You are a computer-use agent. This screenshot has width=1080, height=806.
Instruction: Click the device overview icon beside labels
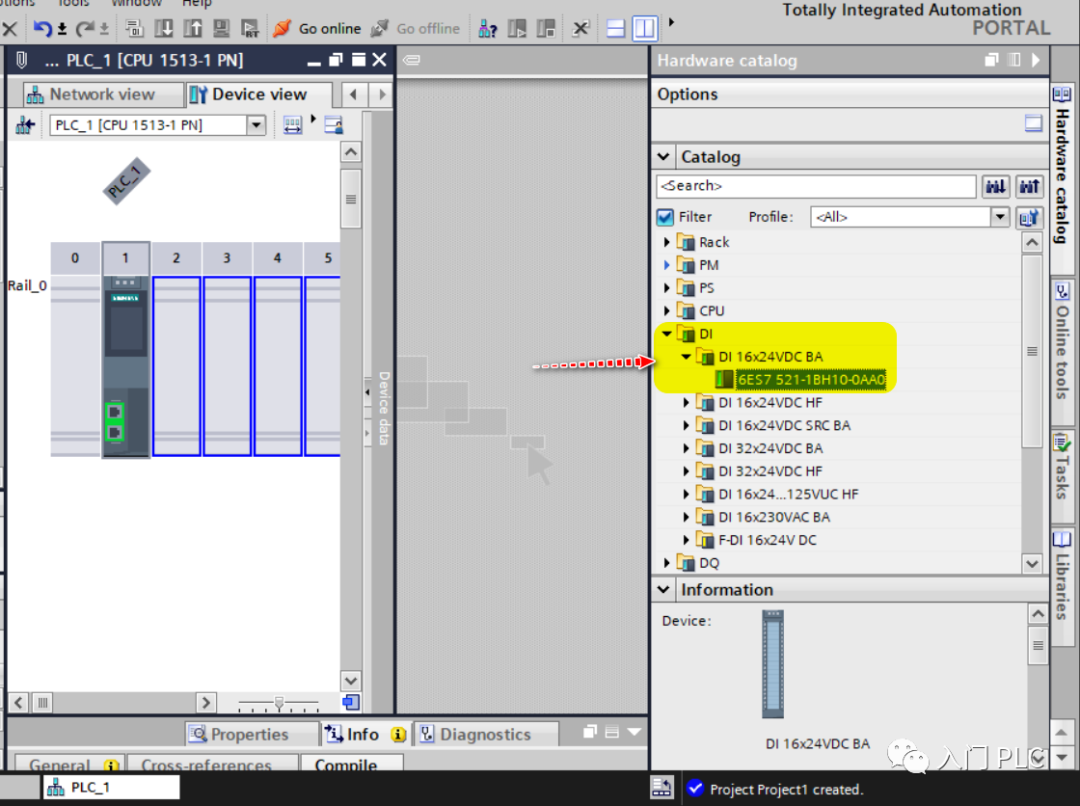334,125
